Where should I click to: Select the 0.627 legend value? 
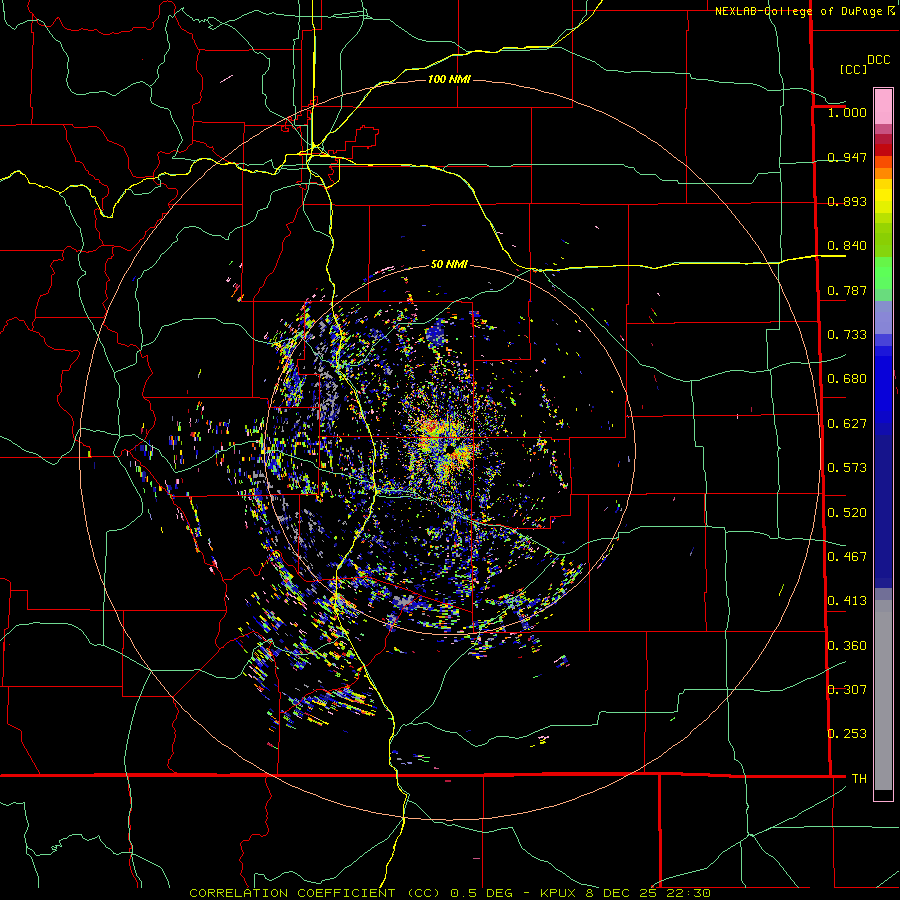pyautogui.click(x=847, y=424)
